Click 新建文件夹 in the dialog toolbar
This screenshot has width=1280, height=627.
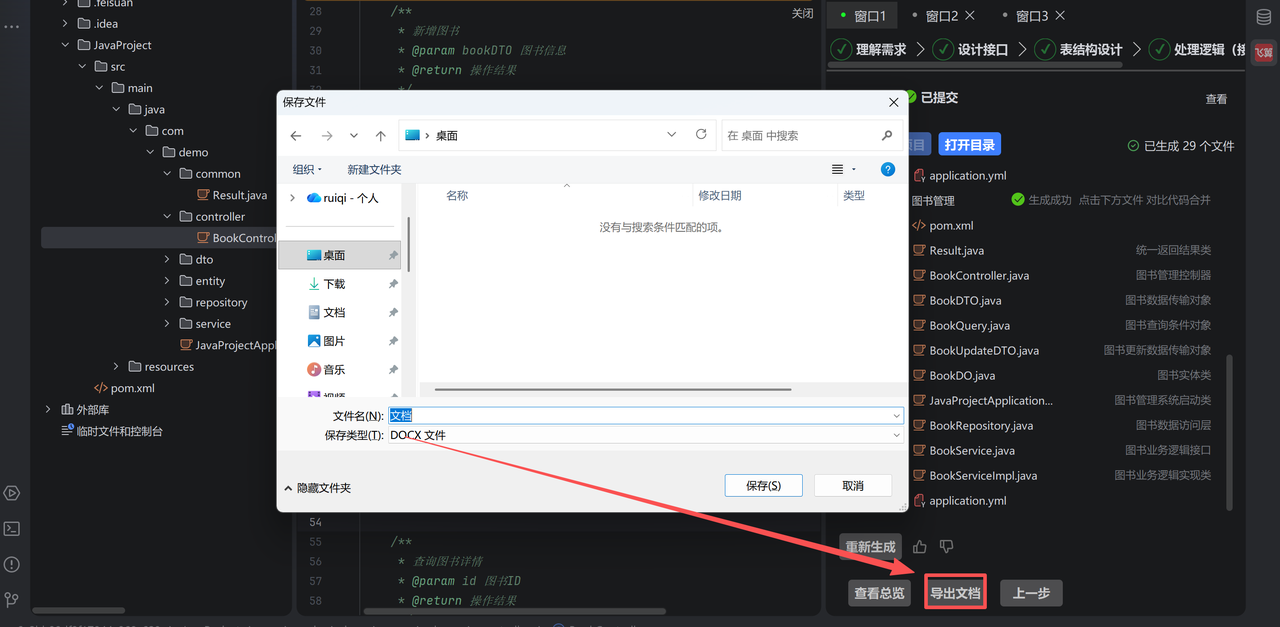[374, 169]
